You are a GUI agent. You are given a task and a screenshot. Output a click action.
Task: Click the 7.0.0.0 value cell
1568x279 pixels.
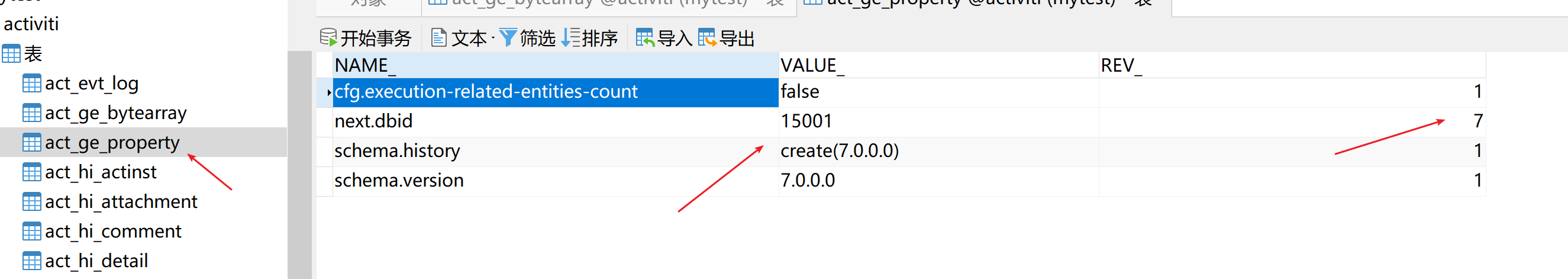pos(938,181)
